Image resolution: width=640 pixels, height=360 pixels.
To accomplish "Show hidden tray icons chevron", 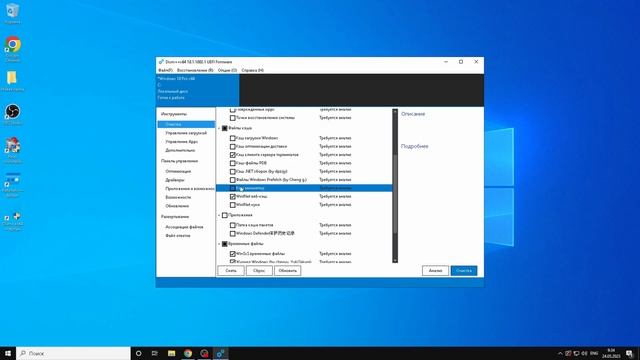I will coord(560,353).
